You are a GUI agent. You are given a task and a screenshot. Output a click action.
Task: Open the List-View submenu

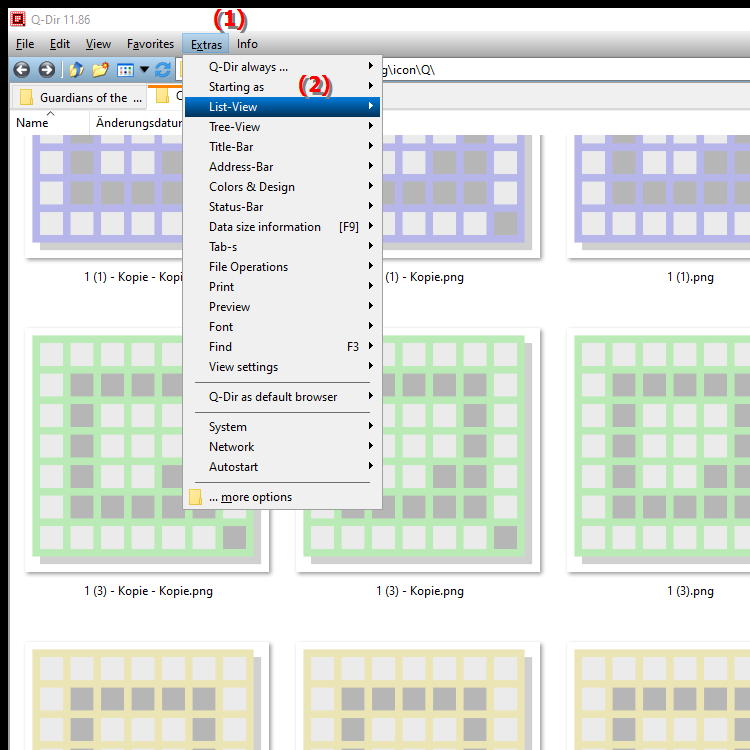282,107
